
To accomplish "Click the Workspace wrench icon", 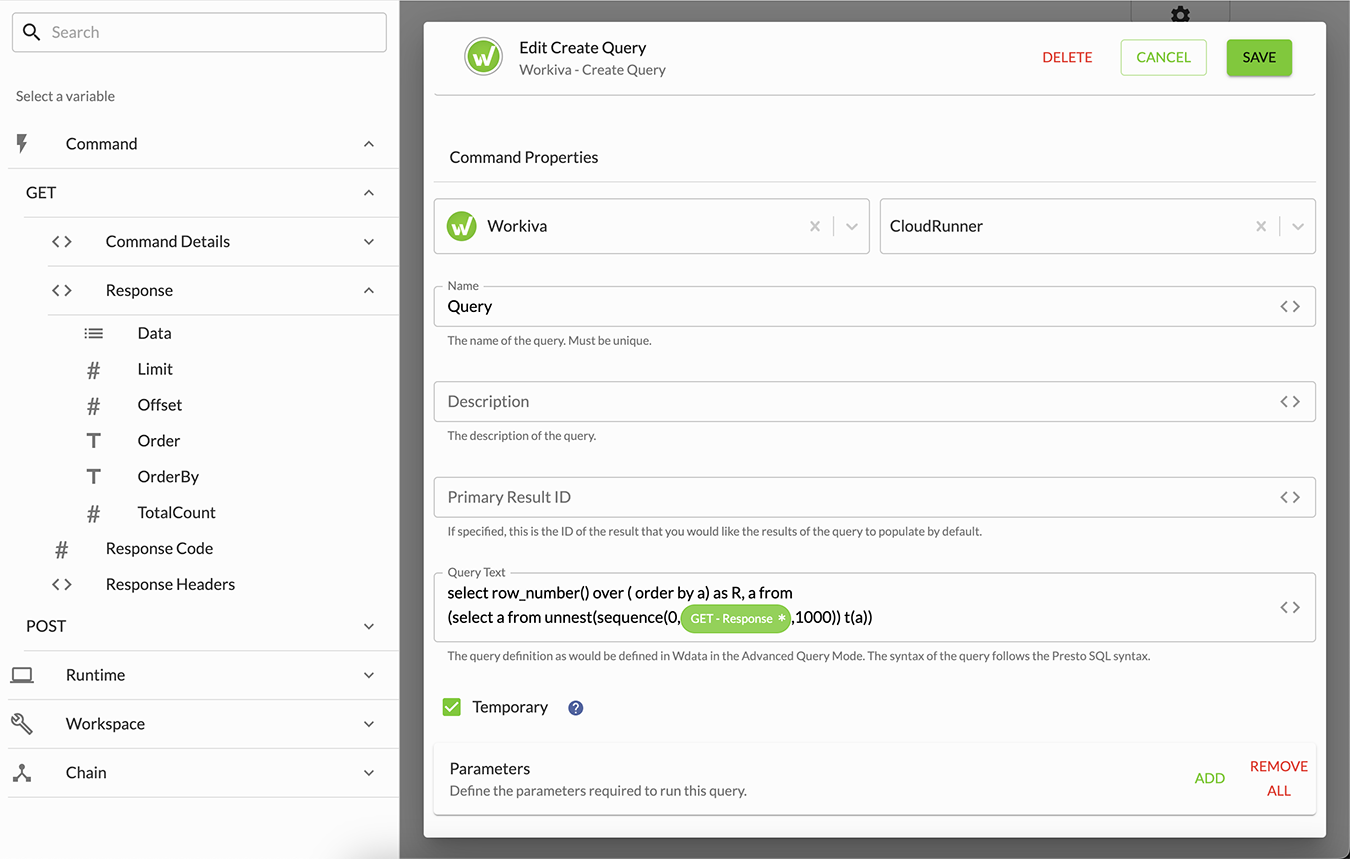I will tap(22, 724).
